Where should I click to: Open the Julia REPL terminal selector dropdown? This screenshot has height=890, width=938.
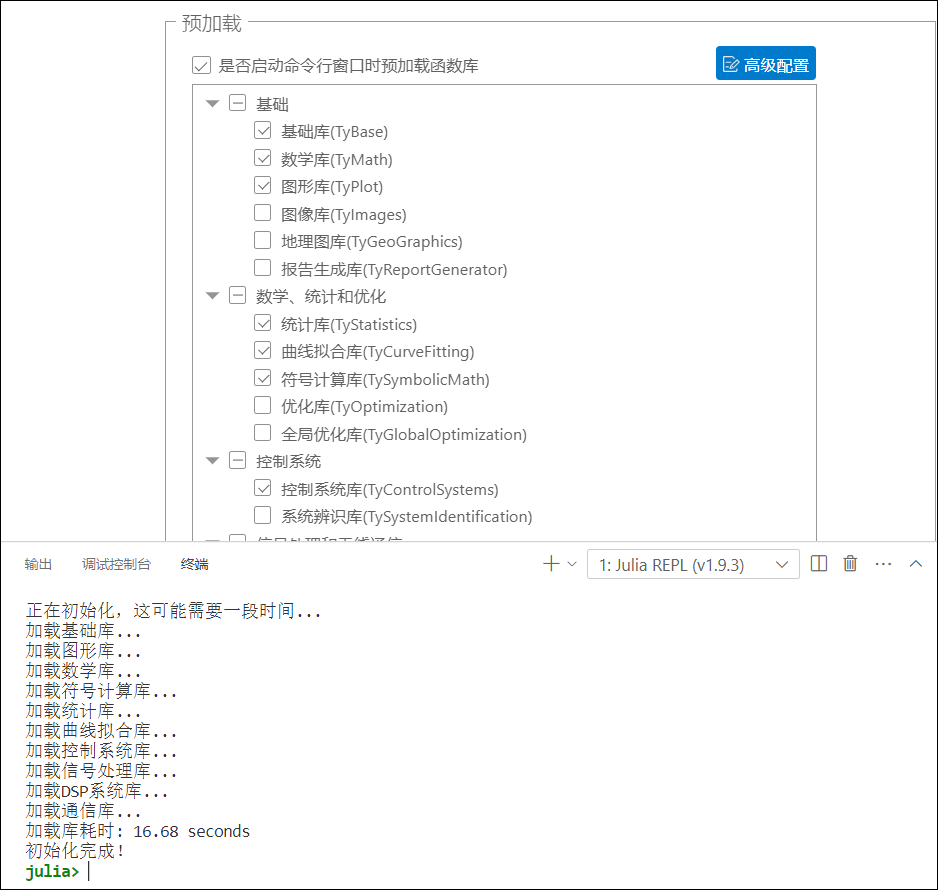point(693,565)
